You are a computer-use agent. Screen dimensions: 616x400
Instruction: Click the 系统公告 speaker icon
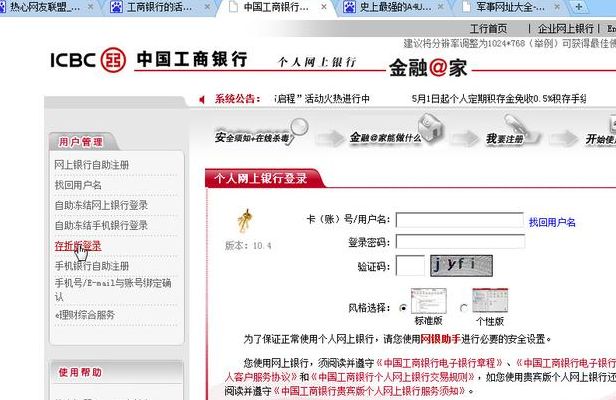pyautogui.click(x=202, y=99)
